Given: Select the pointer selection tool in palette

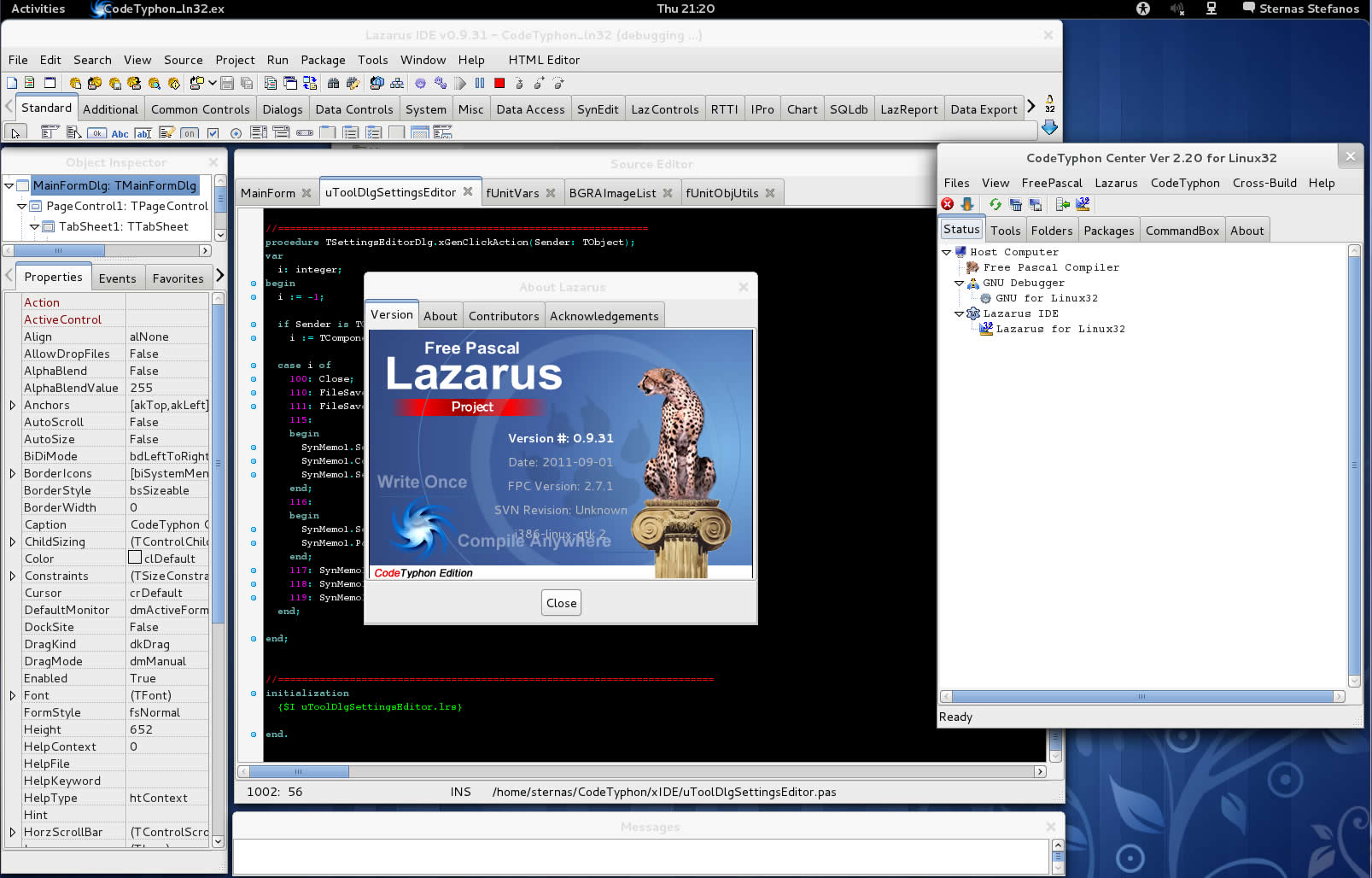Looking at the screenshot, I should click(x=15, y=132).
